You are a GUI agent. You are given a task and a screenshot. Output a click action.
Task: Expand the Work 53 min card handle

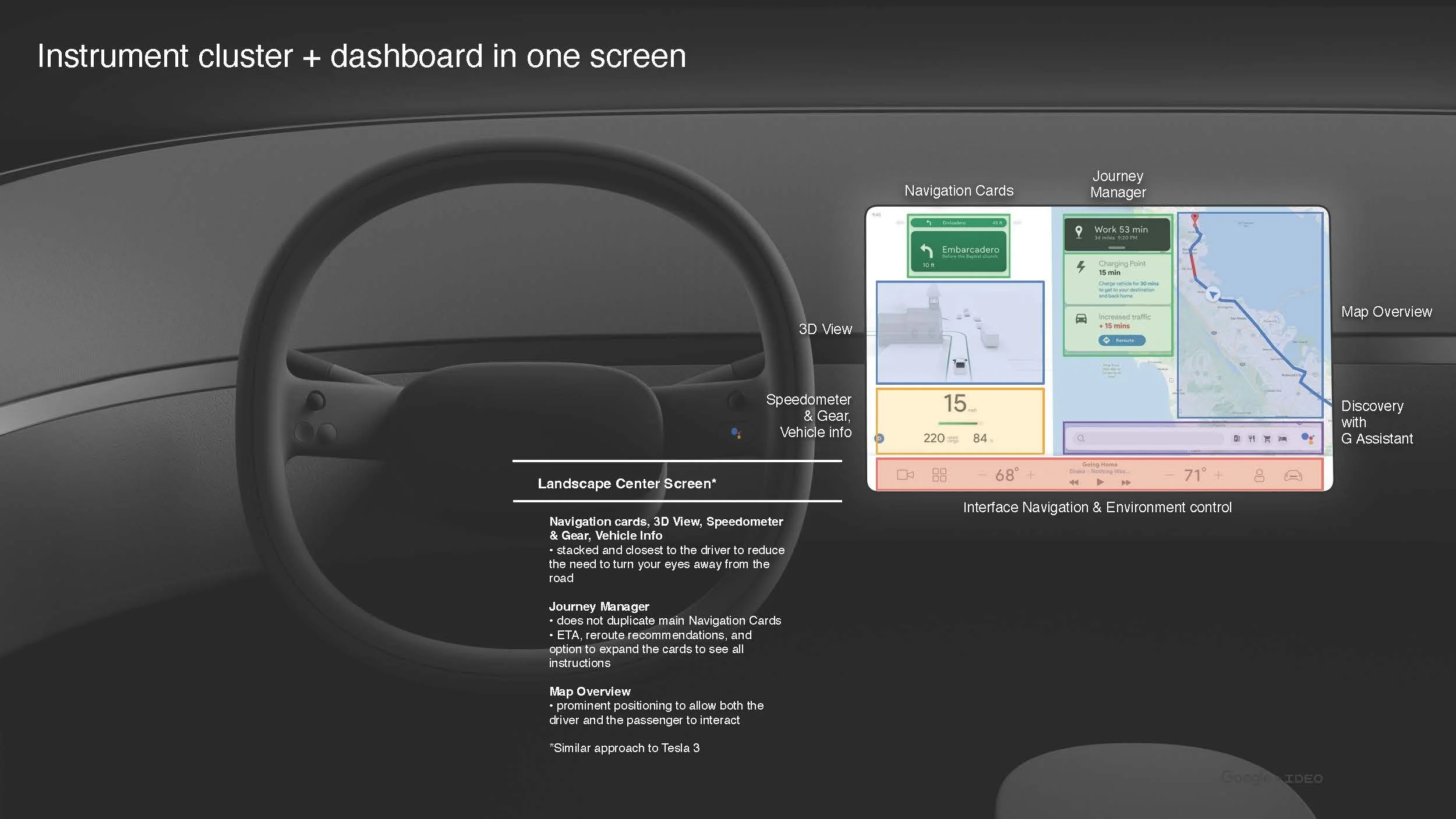pos(1116,247)
